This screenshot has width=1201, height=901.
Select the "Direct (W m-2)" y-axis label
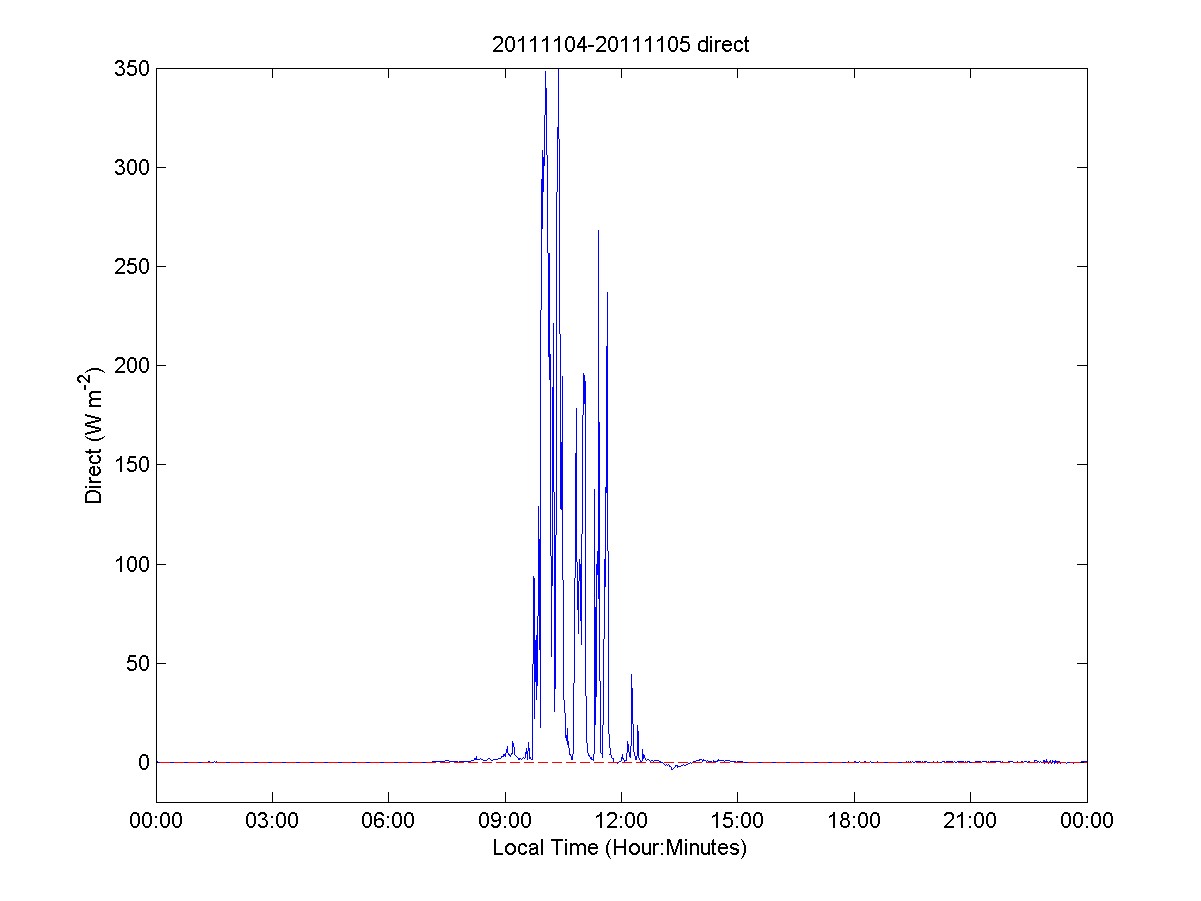coord(95,435)
